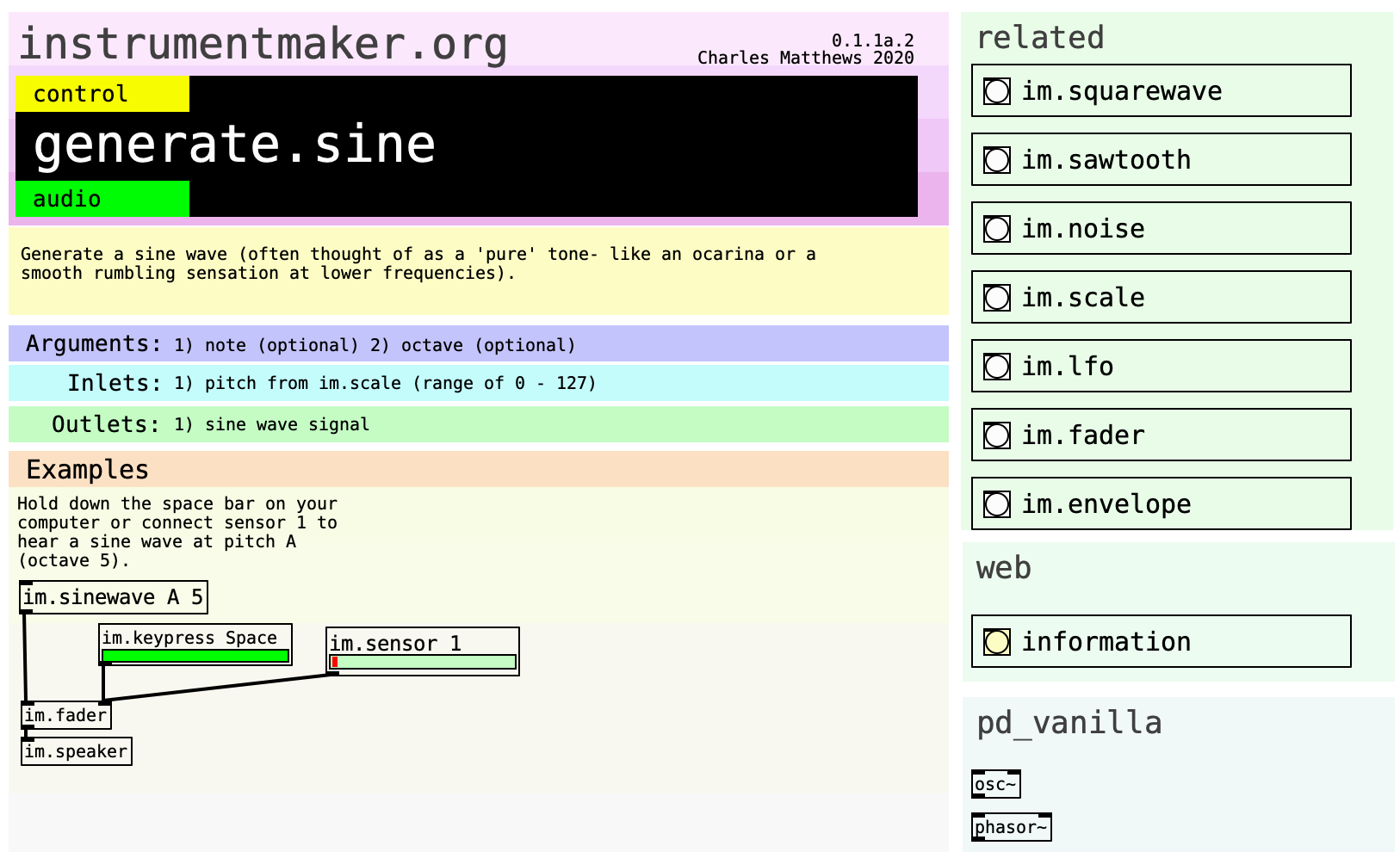Click the bang circle next to im.noise
The width and height of the screenshot is (1400, 852).
pos(997,229)
